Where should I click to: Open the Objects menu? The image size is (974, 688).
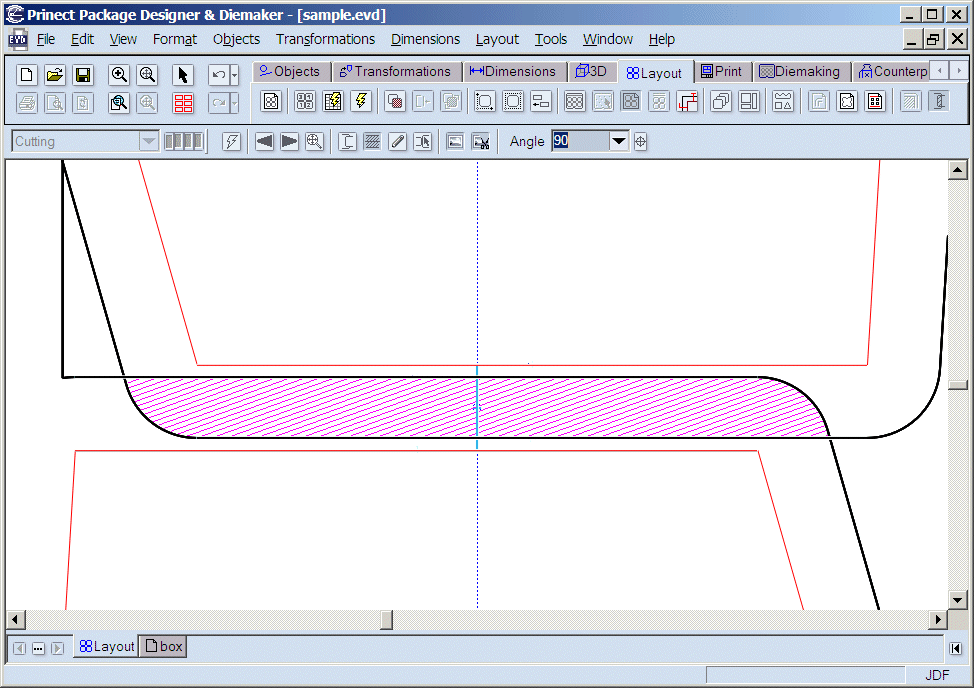pos(236,39)
